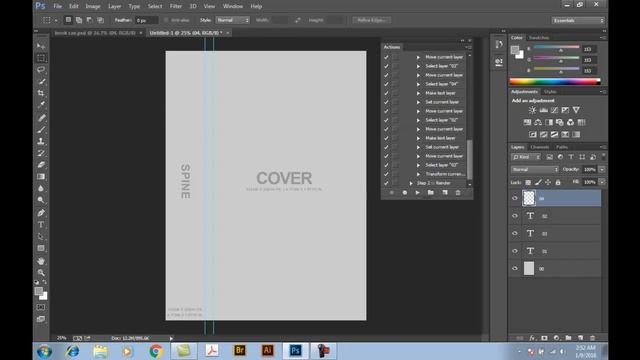Create new action set folder
This screenshot has width=640, height=360.
431,193
